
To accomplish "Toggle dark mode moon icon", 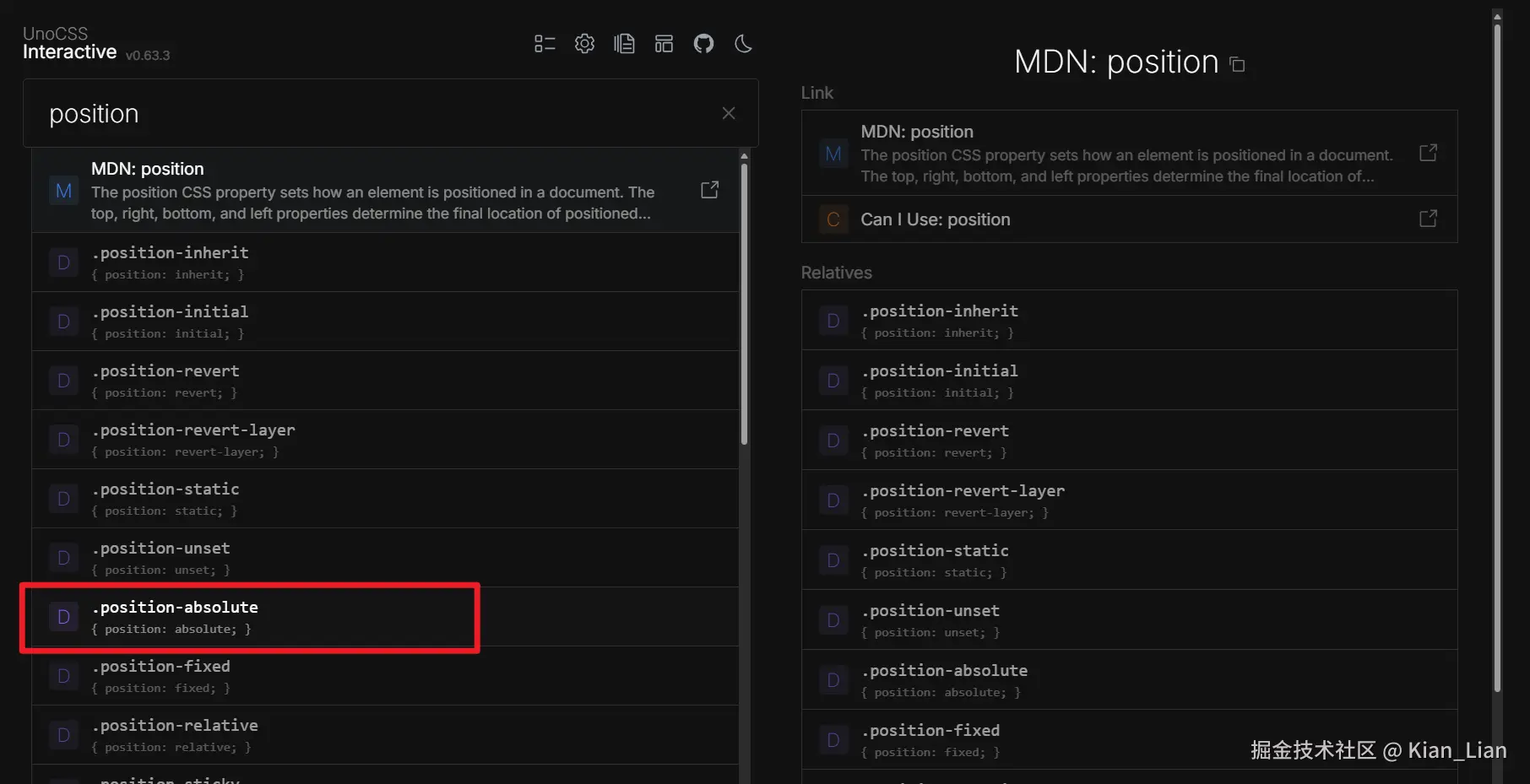I will point(743,44).
